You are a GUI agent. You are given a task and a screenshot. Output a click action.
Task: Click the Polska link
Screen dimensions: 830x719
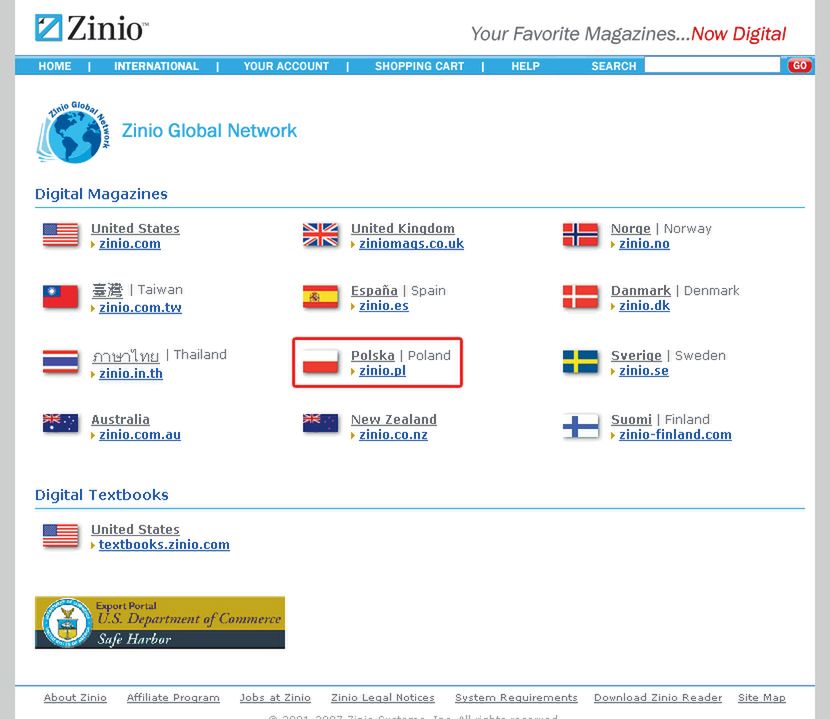click(373, 355)
